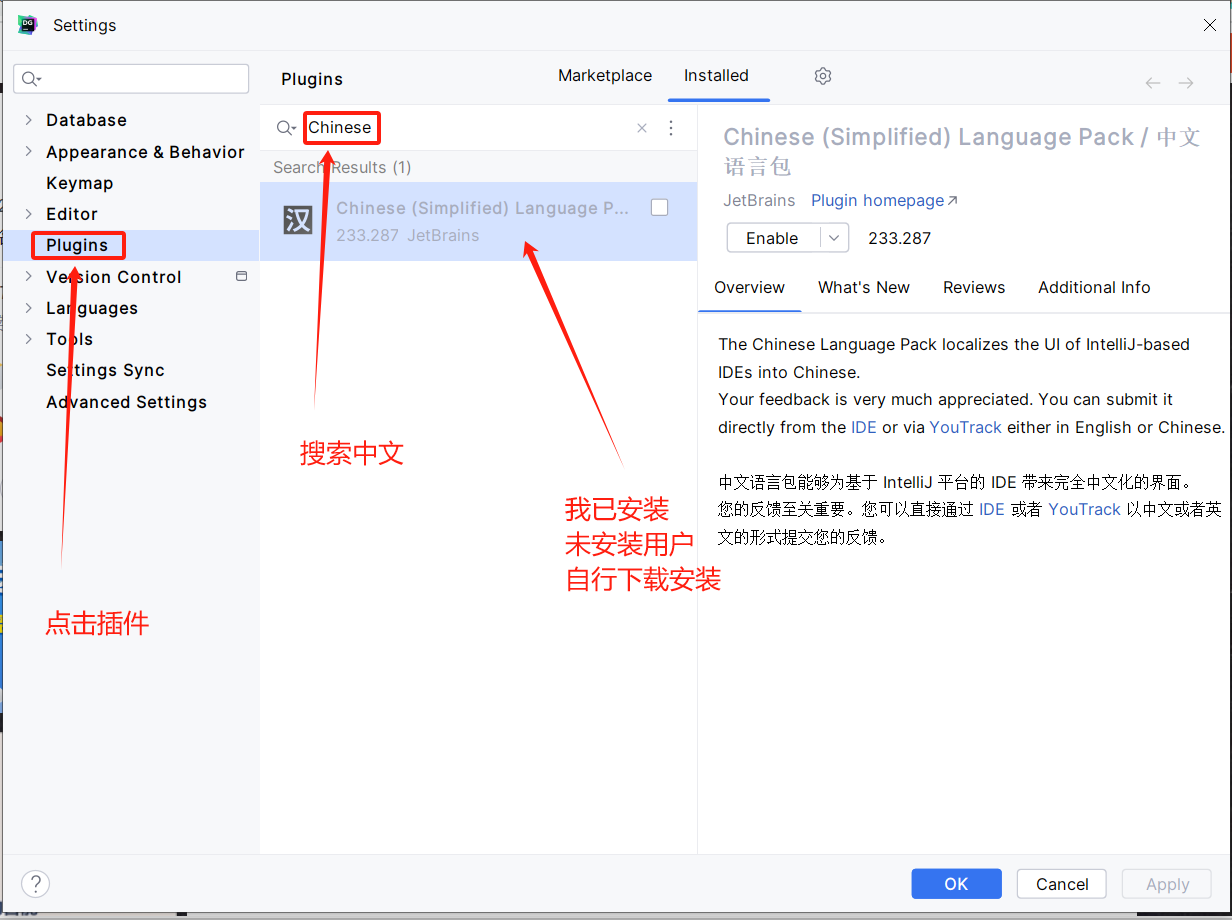
Task: Navigate back with the left arrow
Action: click(x=1153, y=83)
